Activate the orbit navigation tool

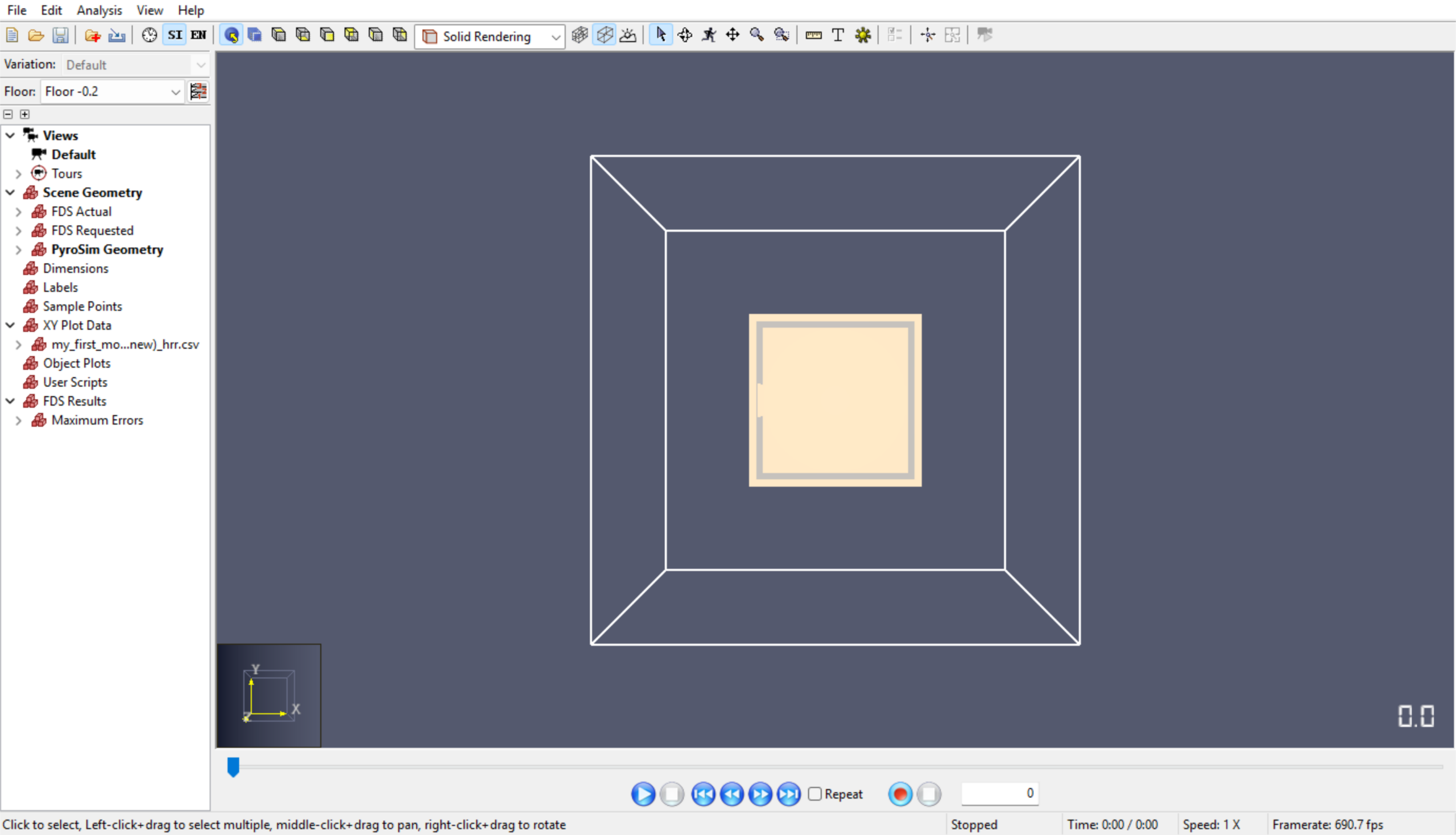[x=685, y=36]
